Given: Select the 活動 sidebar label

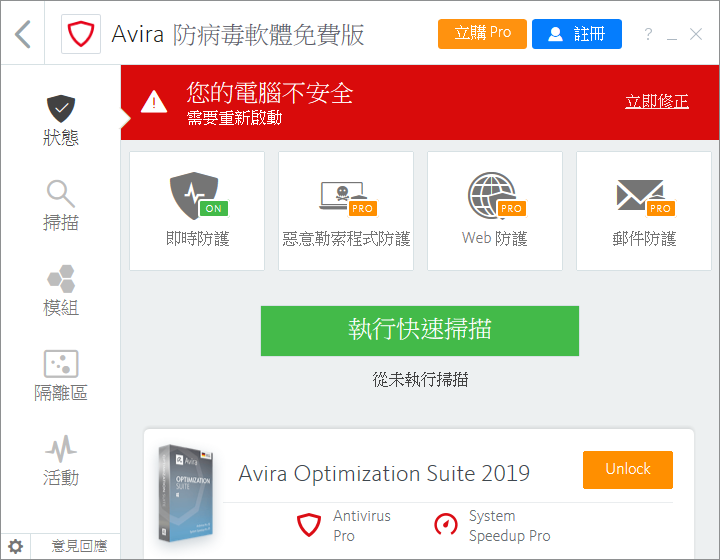Looking at the screenshot, I should [x=61, y=477].
